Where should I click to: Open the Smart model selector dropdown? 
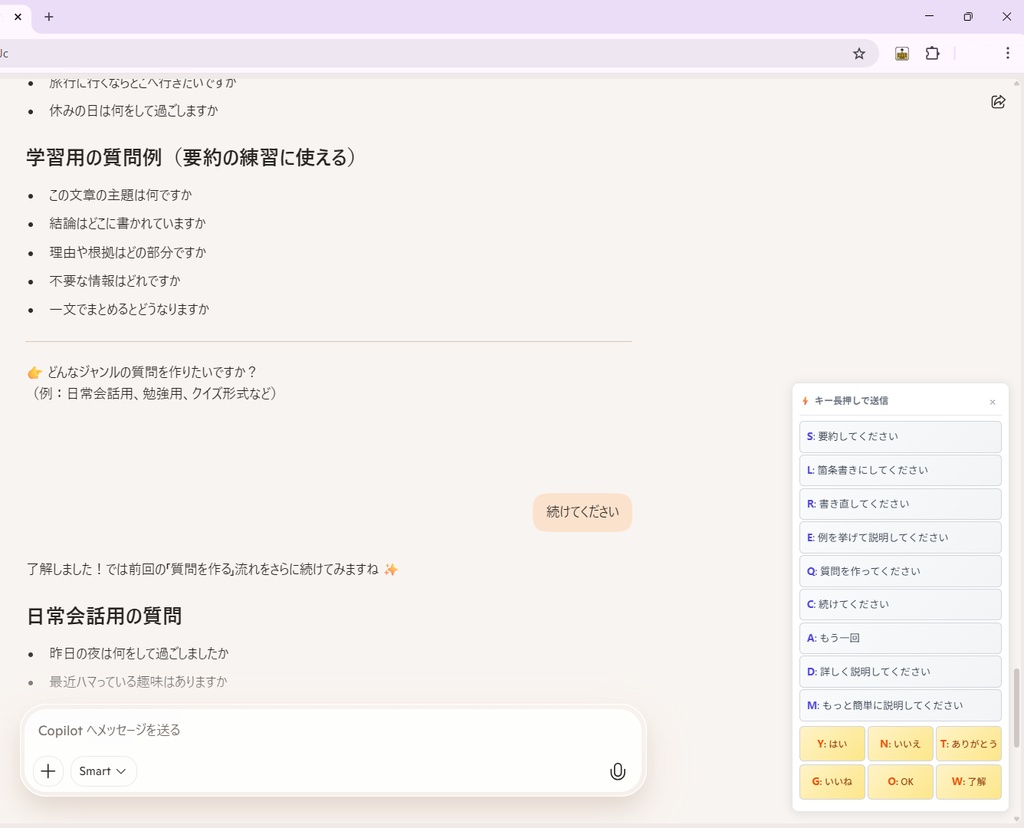coord(103,771)
